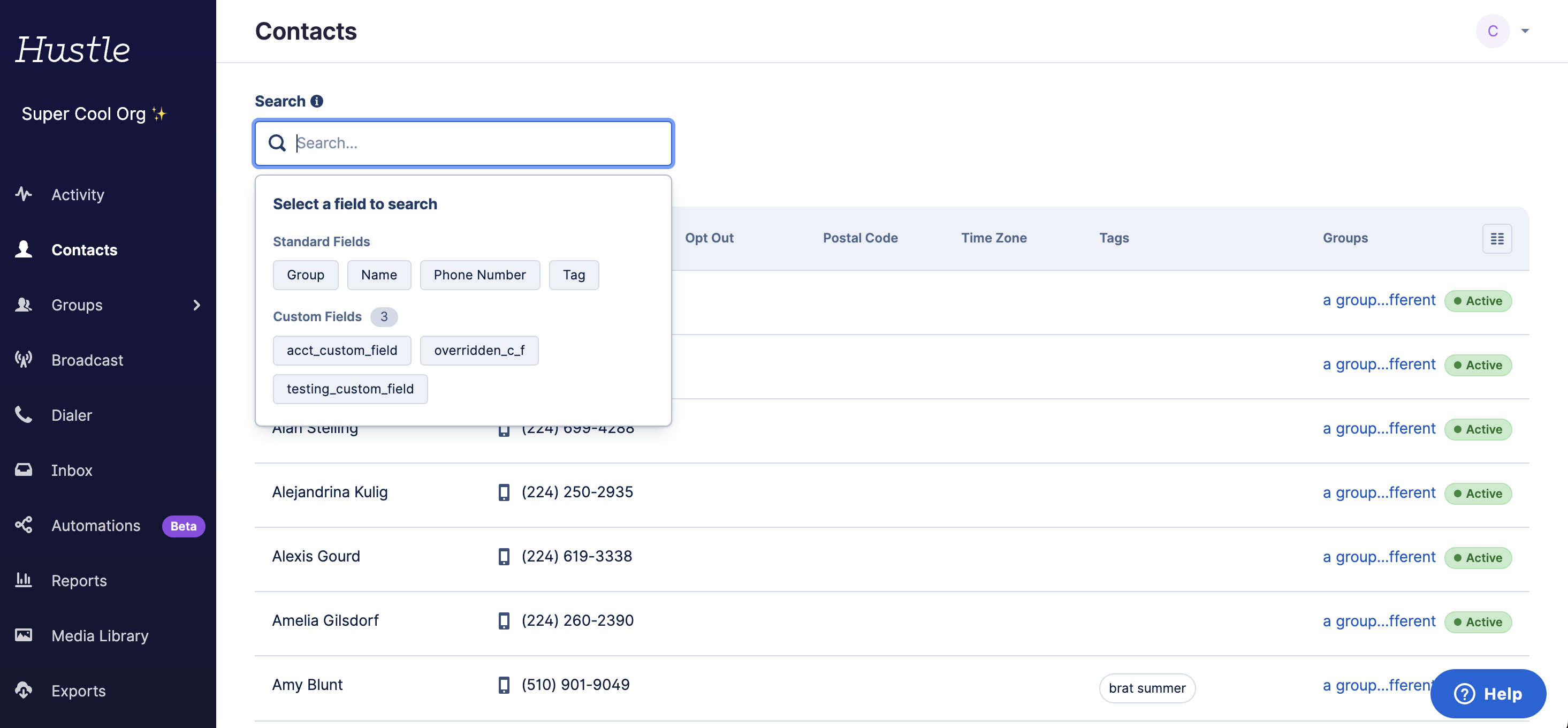Click the Reports bar chart icon
This screenshot has height=728, width=1568.
pyautogui.click(x=24, y=580)
